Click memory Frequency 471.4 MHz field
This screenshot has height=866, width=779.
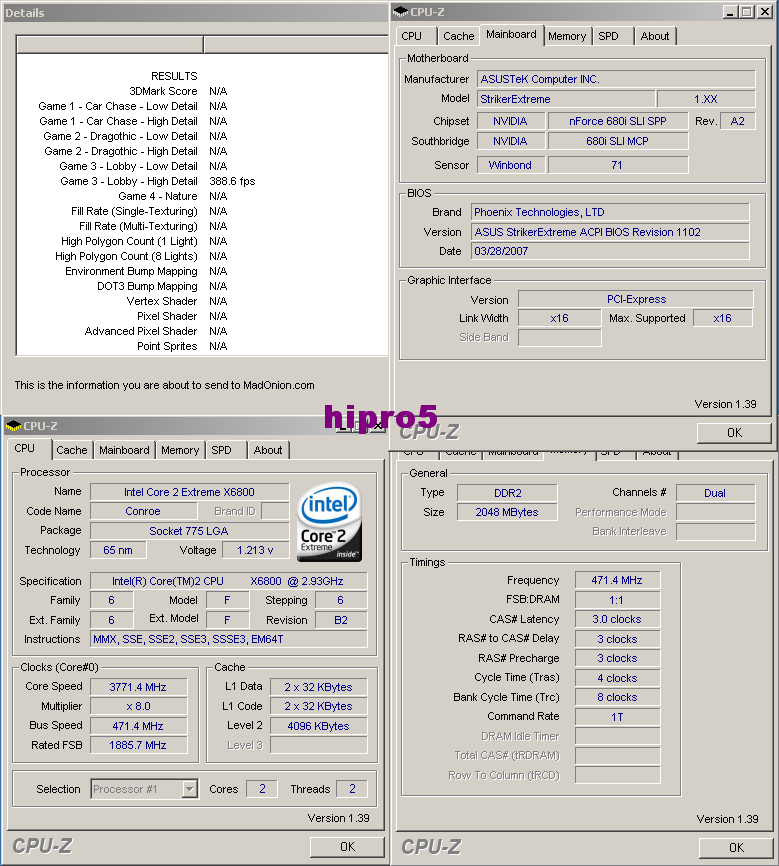(618, 580)
